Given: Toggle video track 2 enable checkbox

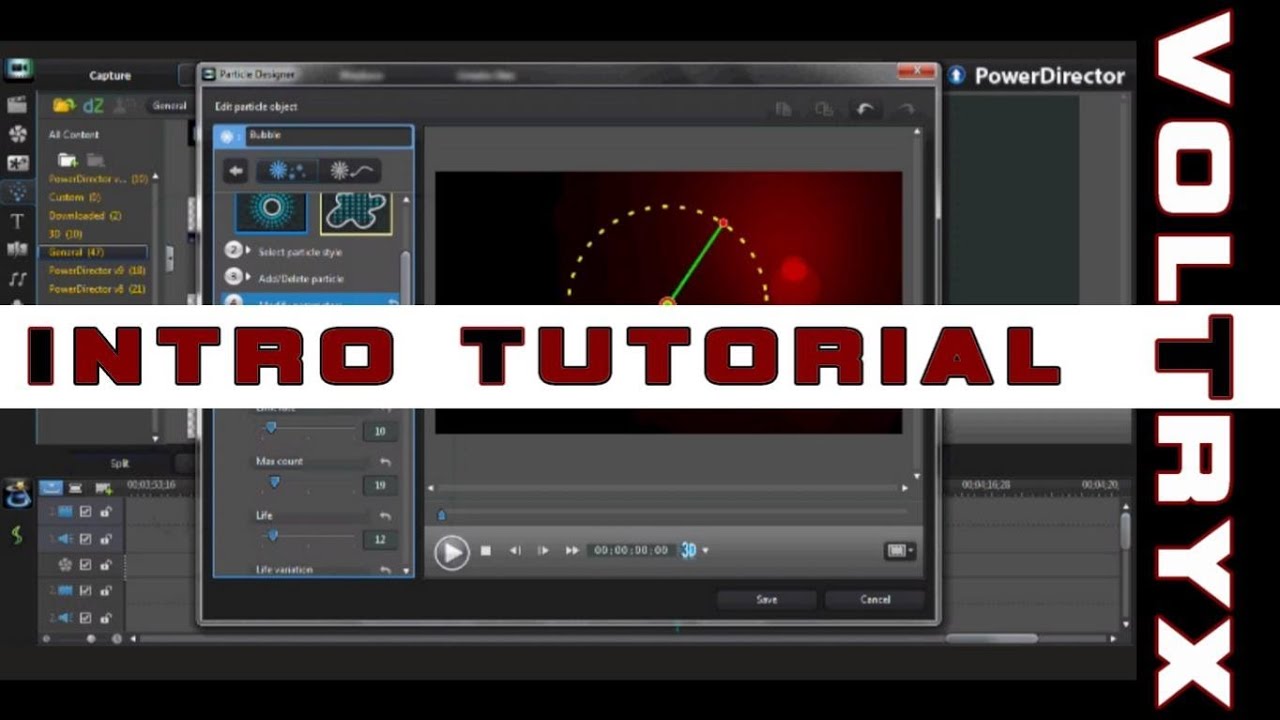Looking at the screenshot, I should click(86, 592).
